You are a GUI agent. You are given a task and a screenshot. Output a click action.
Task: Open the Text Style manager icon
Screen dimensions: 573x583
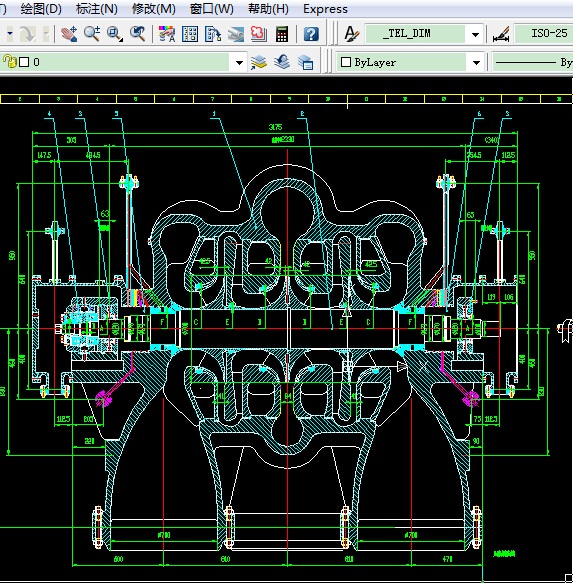coord(351,34)
